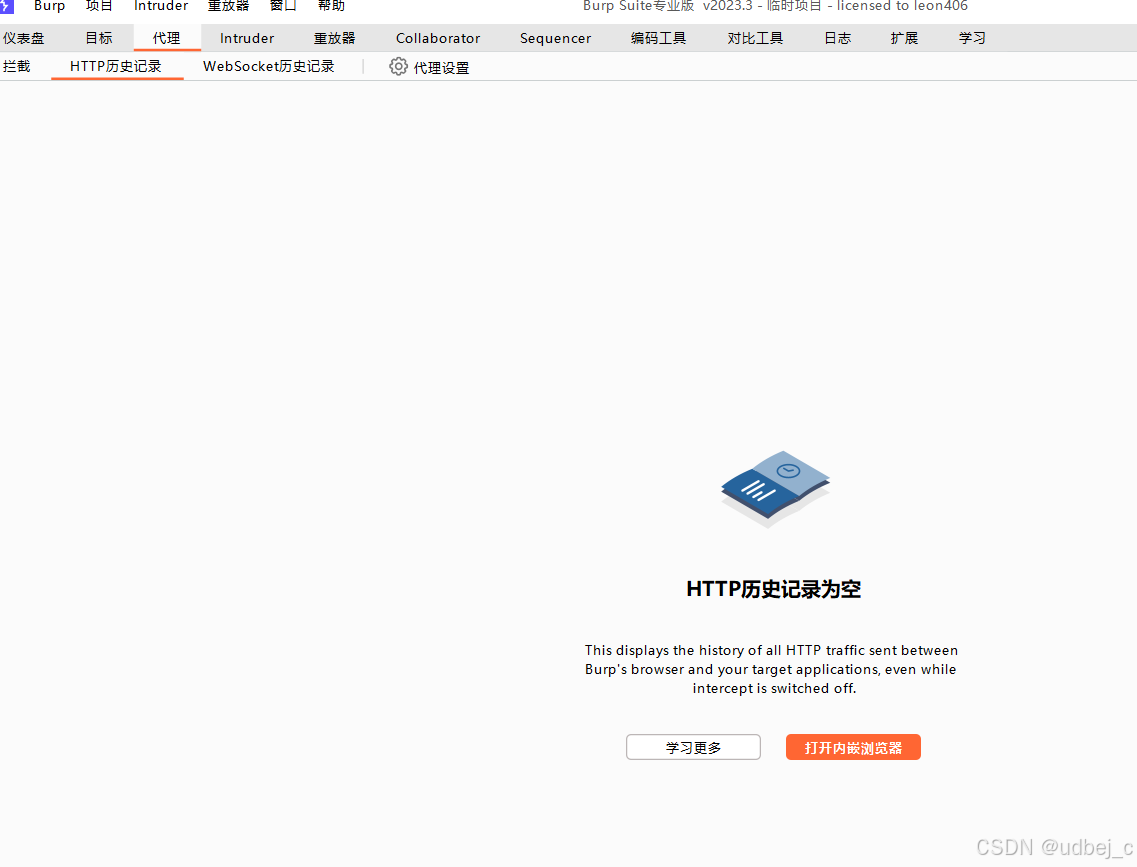Click the description text about HTTP traffic history
This screenshot has height=867, width=1137.
[772, 669]
